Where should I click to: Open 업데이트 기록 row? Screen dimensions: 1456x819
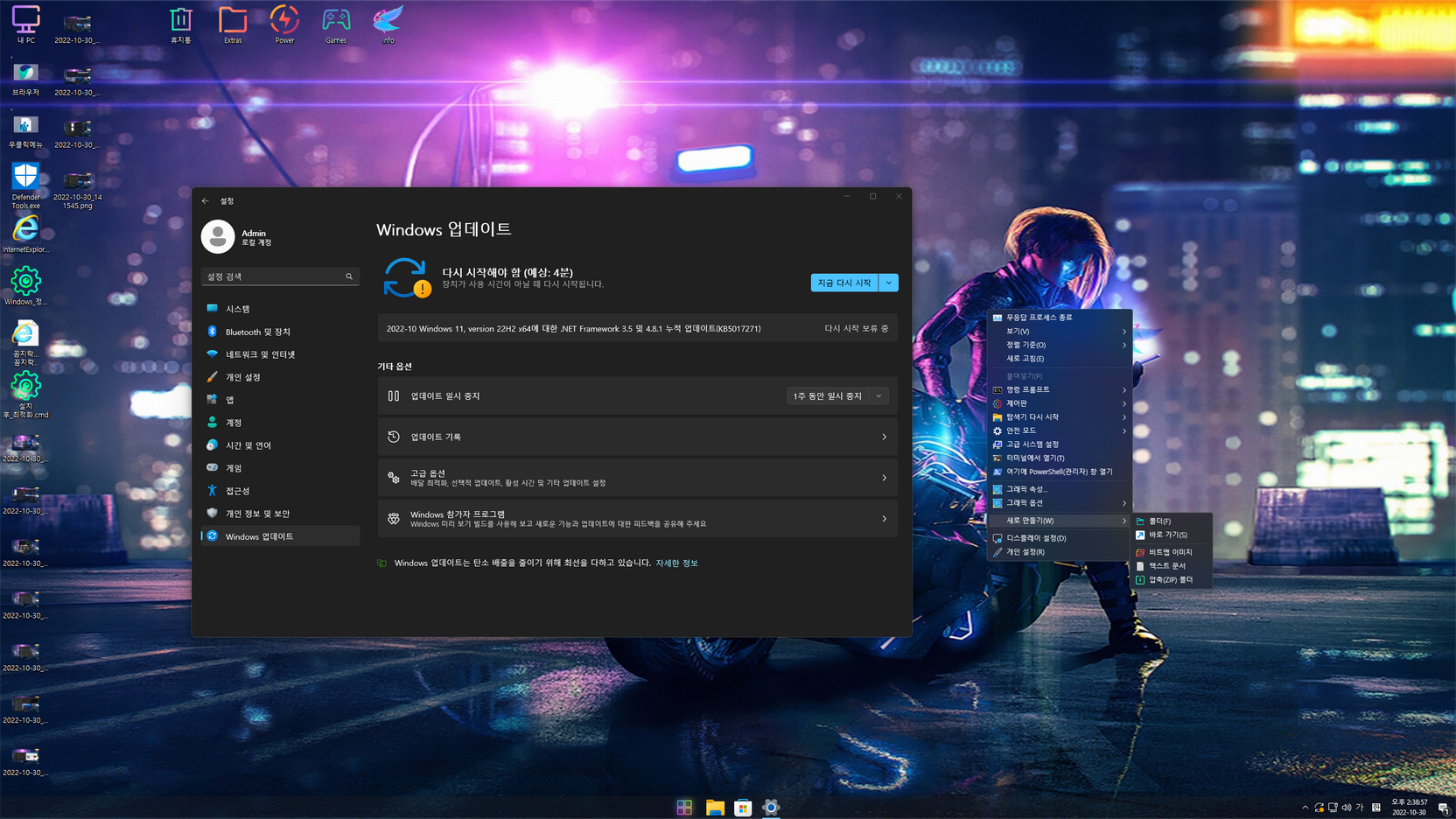(638, 437)
